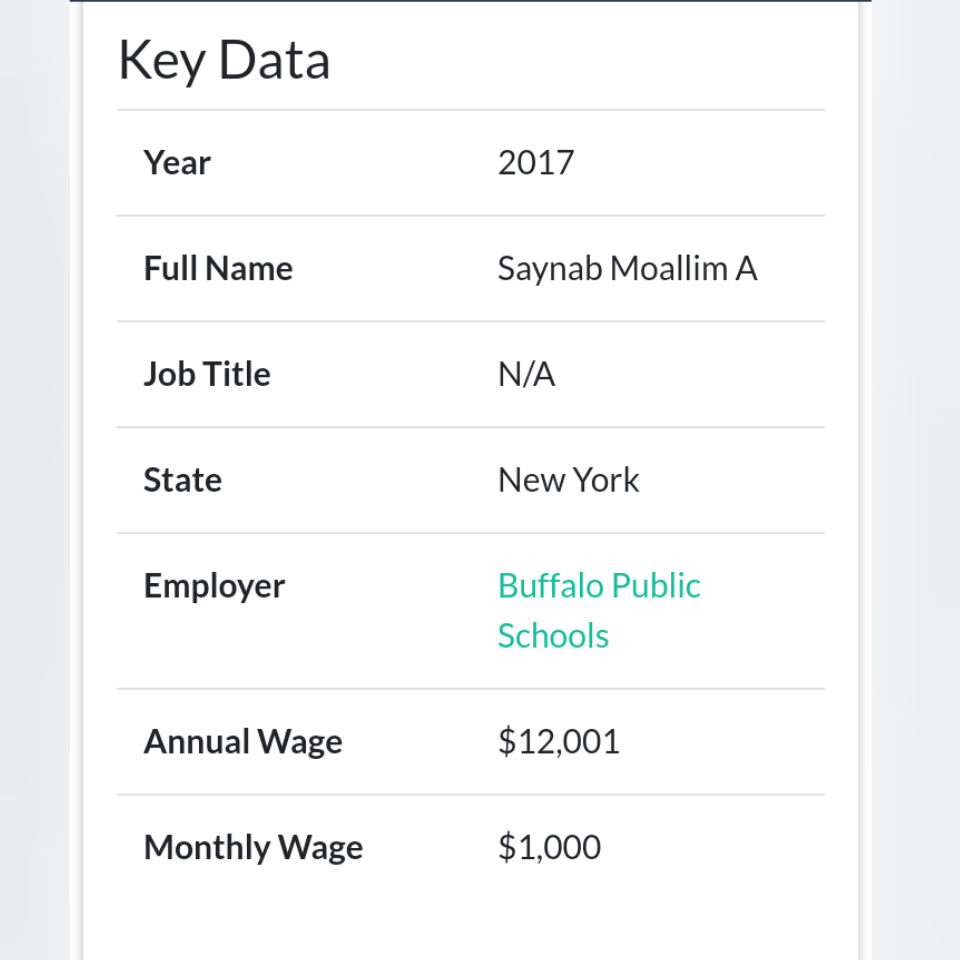Click the Year row label
The height and width of the screenshot is (960, 960).
[177, 163]
